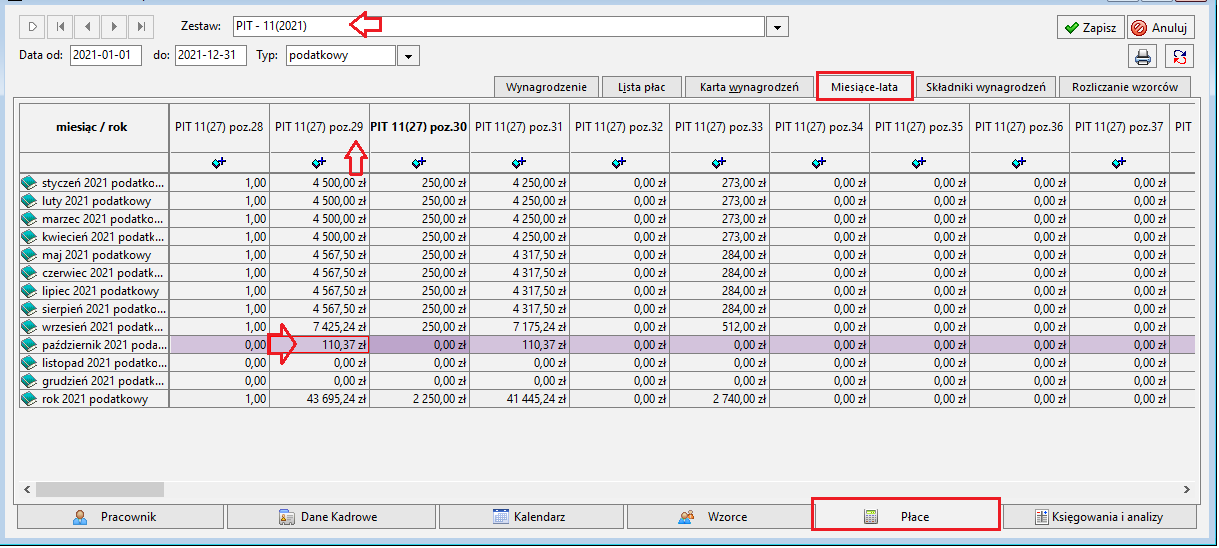Click the 'miesiąc / rok' column header
Viewport: 1219px width, 548px height.
click(x=95, y=127)
